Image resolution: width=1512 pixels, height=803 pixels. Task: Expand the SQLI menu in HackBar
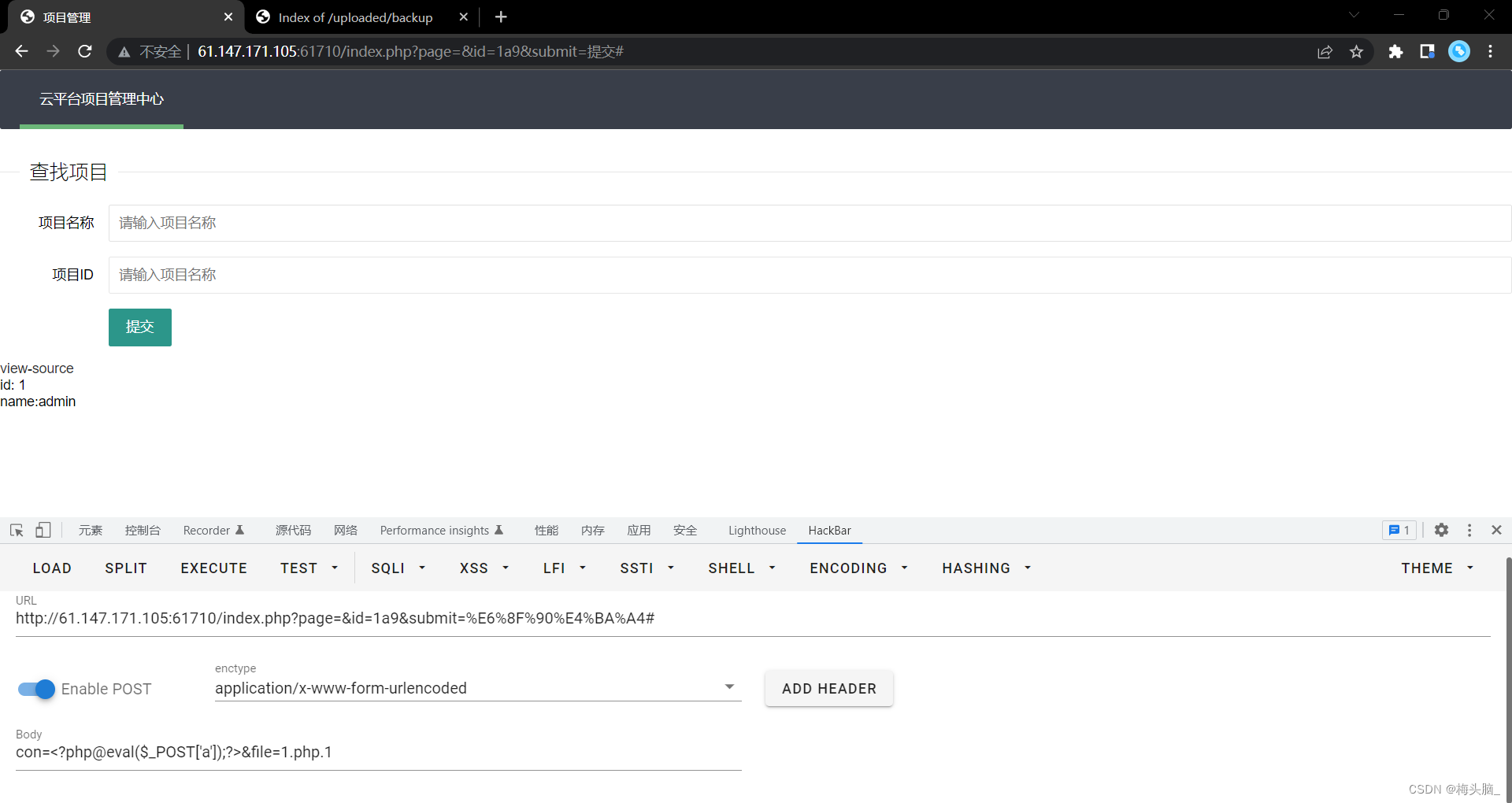point(398,568)
